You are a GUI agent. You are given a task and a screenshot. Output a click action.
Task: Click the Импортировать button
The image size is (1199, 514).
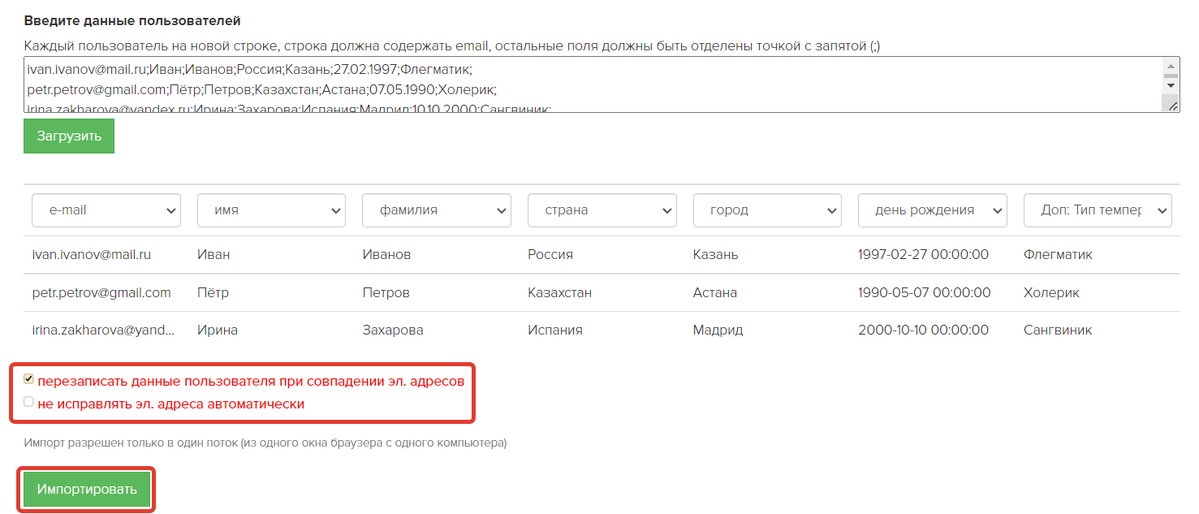[x=87, y=490]
